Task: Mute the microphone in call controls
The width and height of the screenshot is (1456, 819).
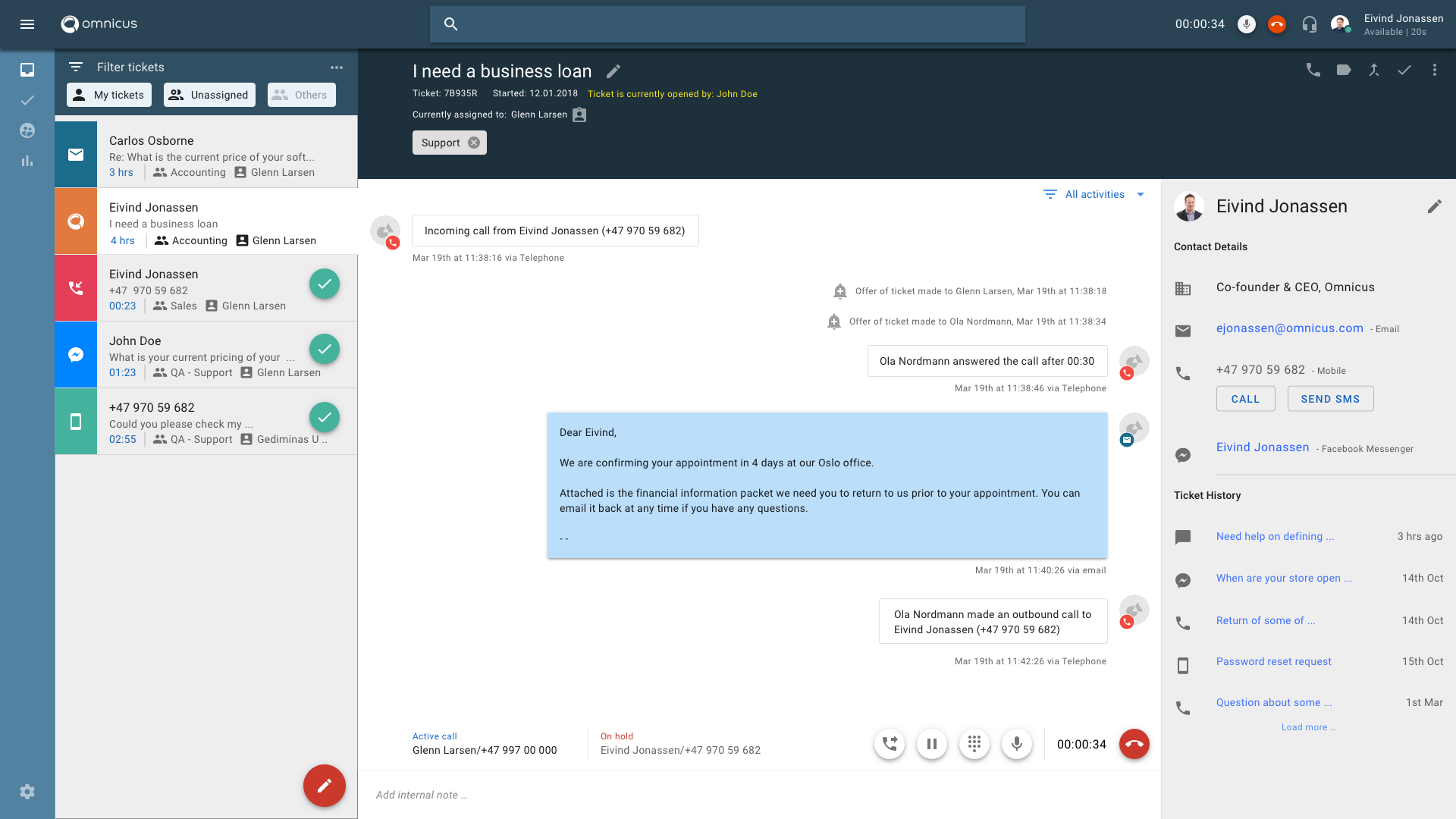Action: coord(1017,744)
